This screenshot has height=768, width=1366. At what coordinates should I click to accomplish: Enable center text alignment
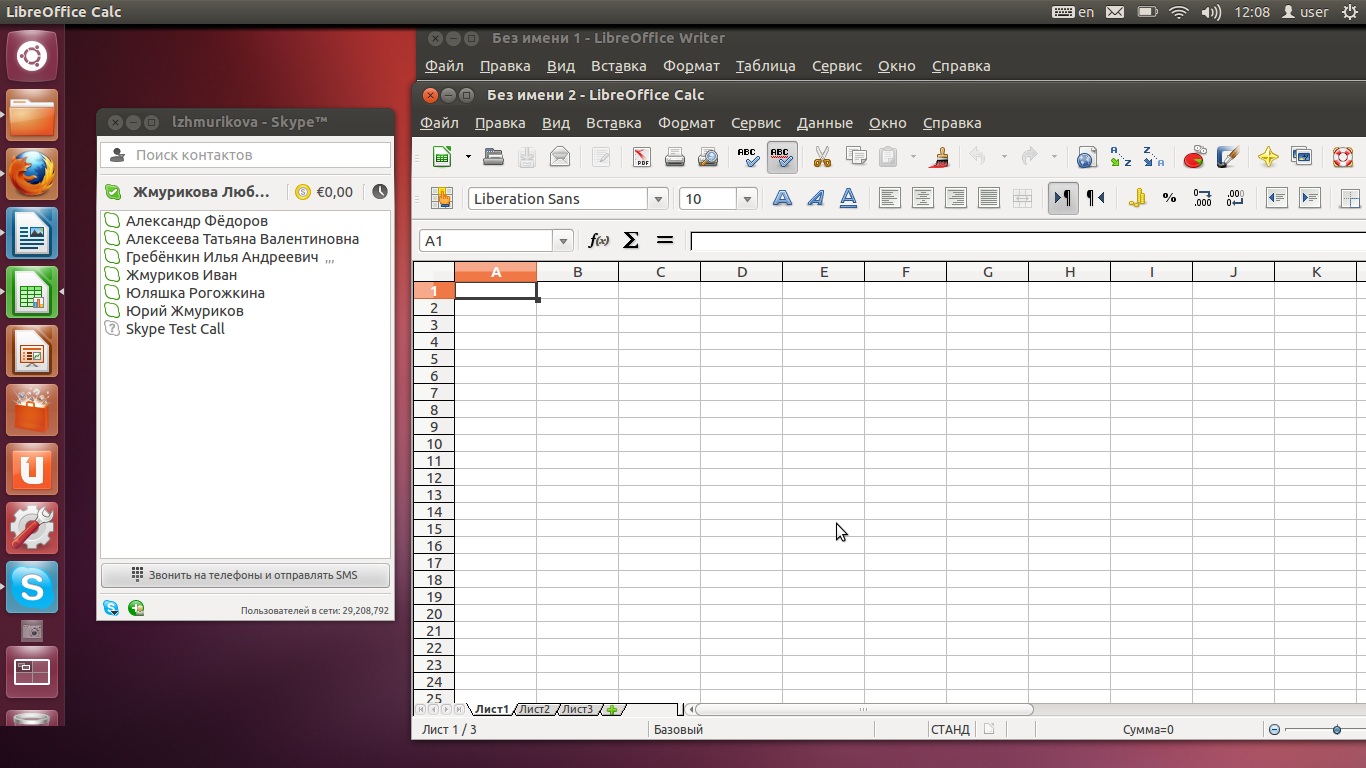click(921, 197)
